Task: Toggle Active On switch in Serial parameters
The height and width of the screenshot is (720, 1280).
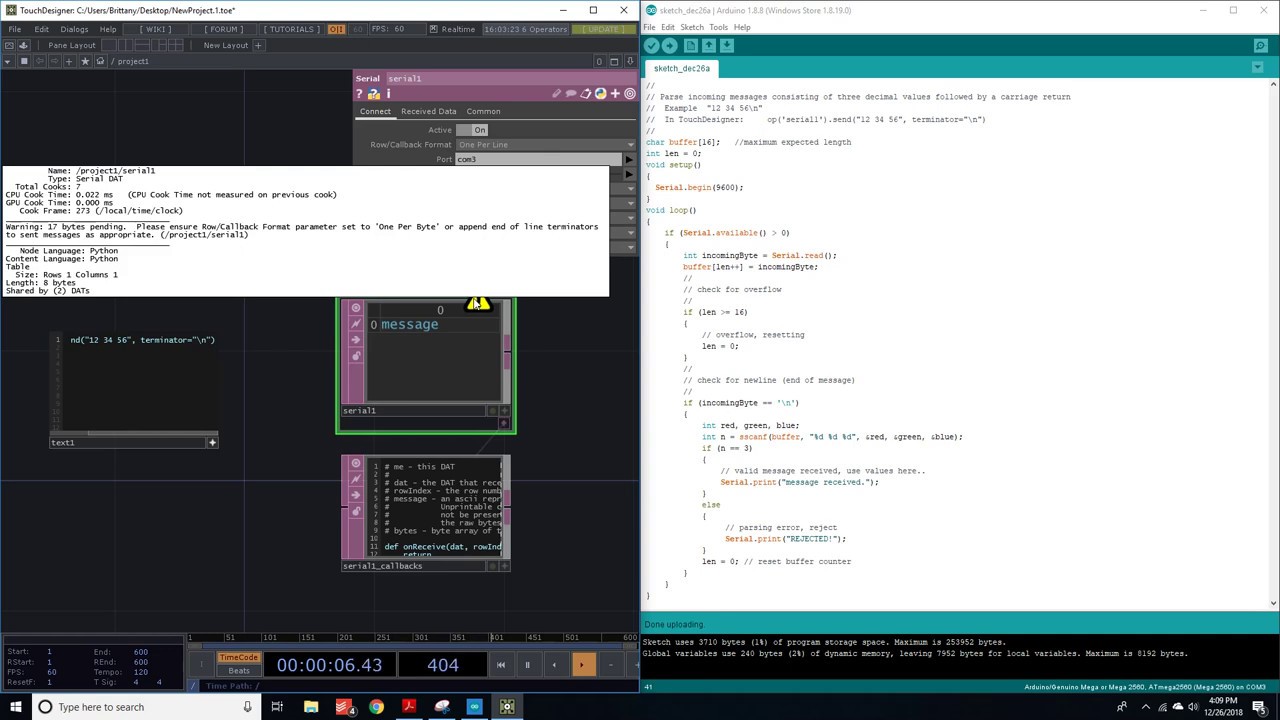Action: click(471, 130)
